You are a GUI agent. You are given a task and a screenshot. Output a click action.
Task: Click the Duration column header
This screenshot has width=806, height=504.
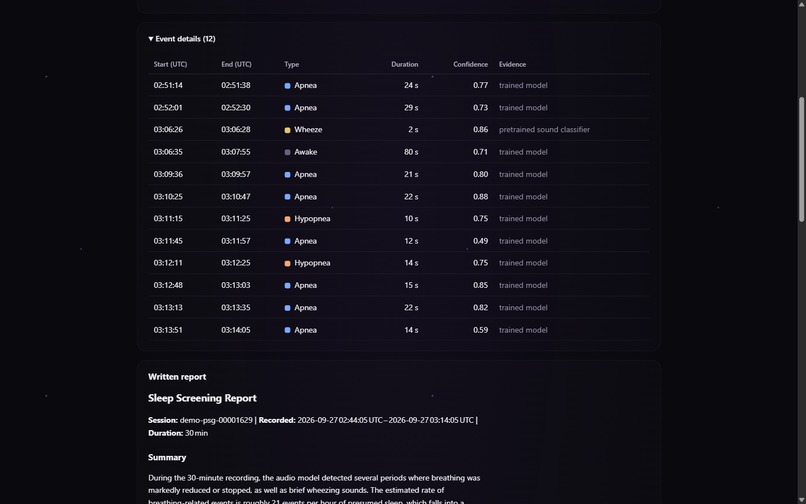405,64
